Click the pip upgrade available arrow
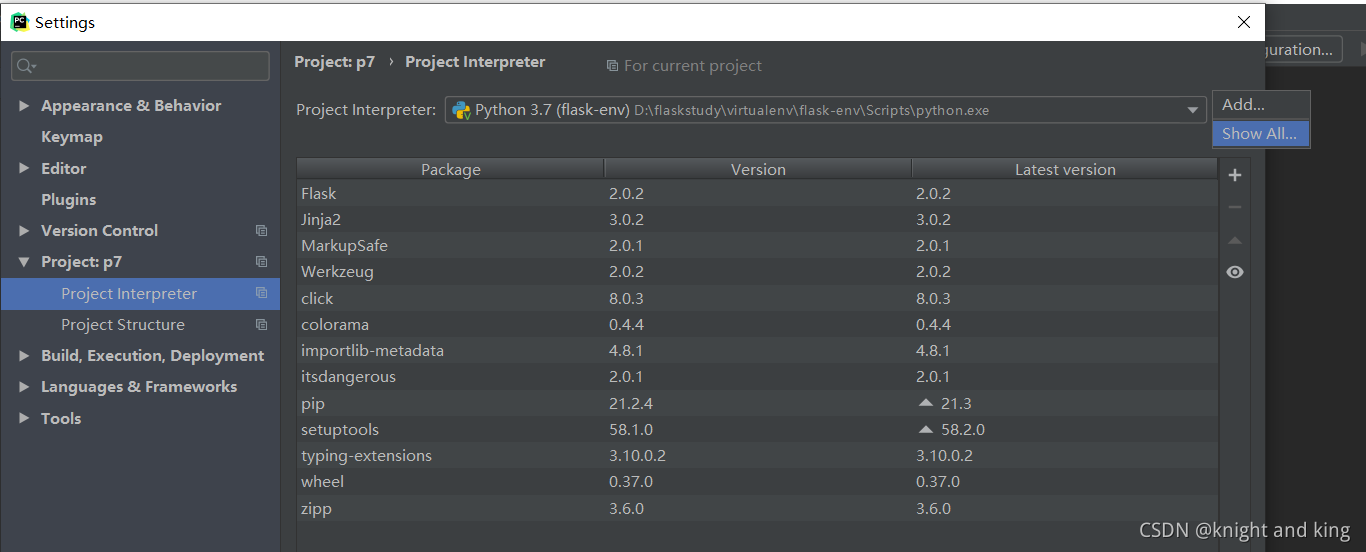The height and width of the screenshot is (552, 1366). pos(925,403)
